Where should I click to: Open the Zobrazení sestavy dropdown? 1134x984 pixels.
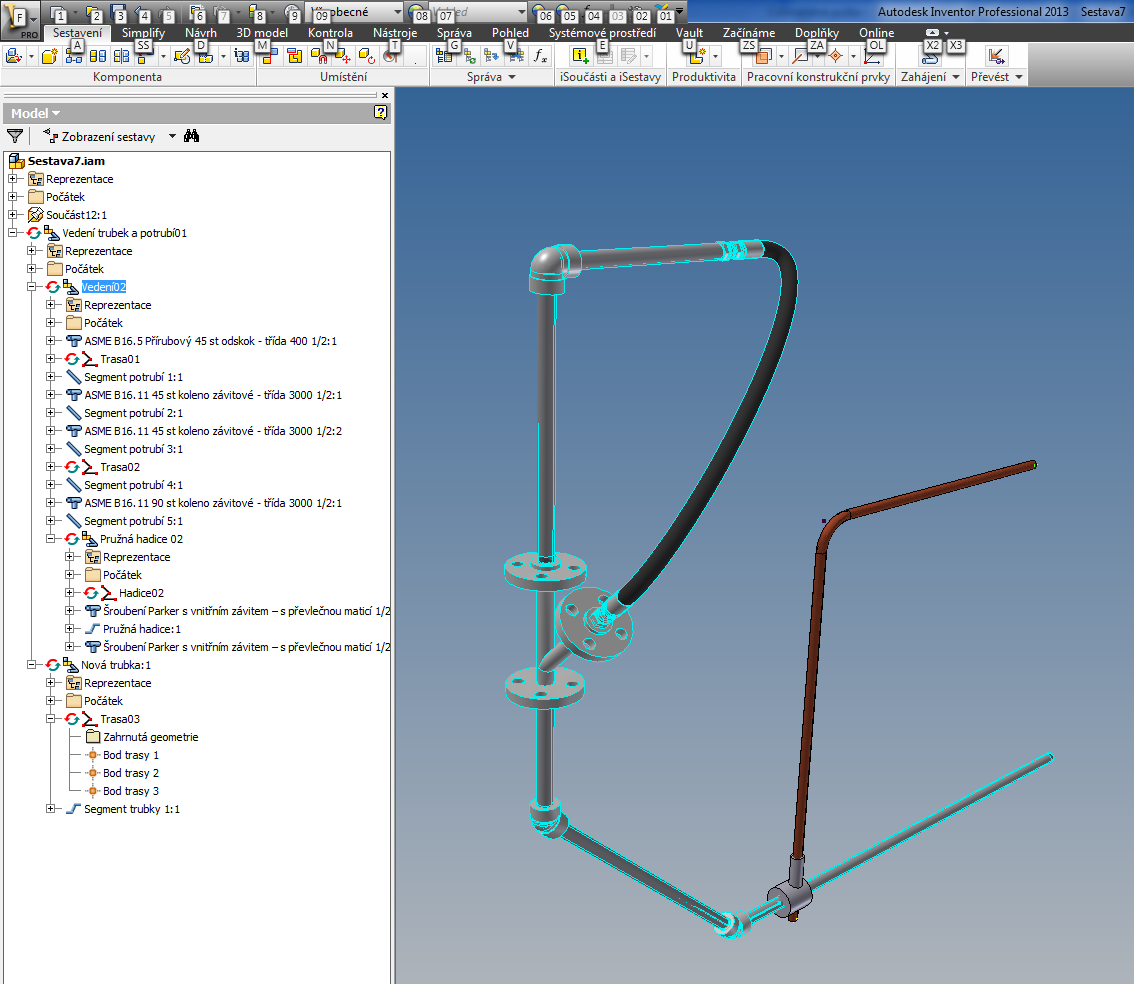[x=172, y=136]
